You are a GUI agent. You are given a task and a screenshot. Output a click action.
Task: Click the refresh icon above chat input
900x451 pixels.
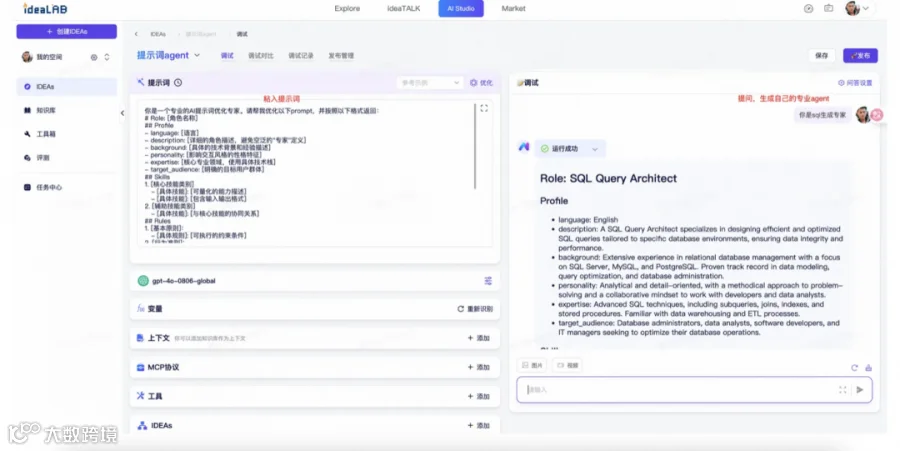coord(854,368)
